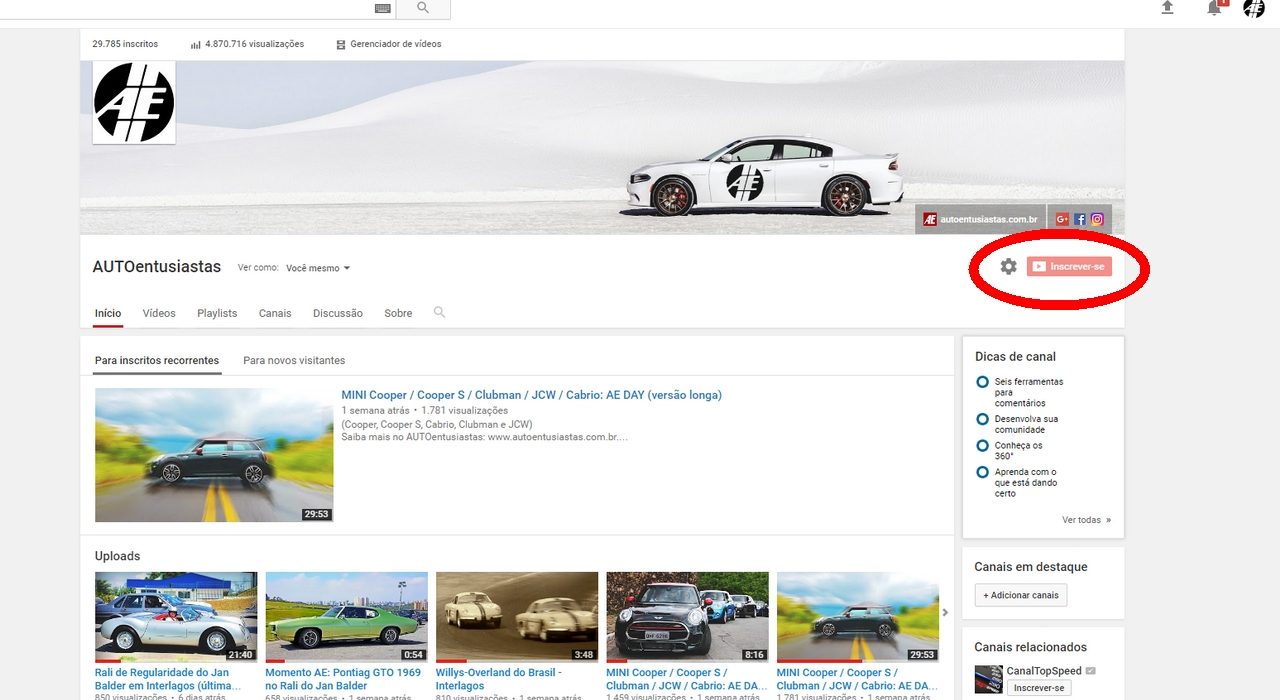Expand the 'Você mesmo' view-as dropdown
Viewport: 1280px width, 700px height.
coord(318,268)
